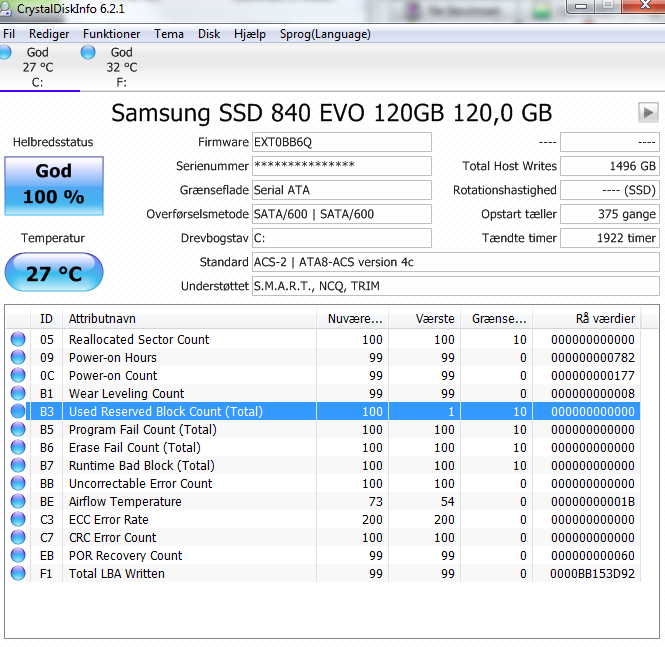Screen dimensions: 665x647
Task: Click status orb for Airflow Temperature
Action: click(x=18, y=501)
